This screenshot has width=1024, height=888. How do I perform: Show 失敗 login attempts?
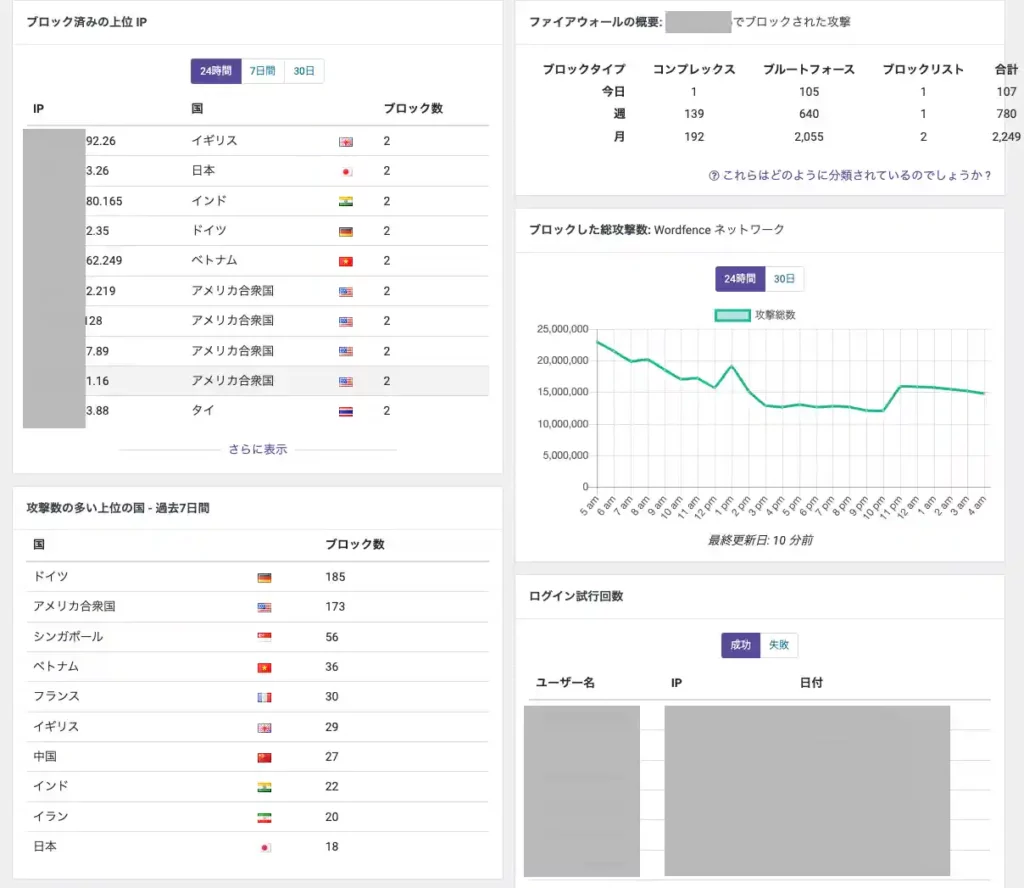coord(779,646)
